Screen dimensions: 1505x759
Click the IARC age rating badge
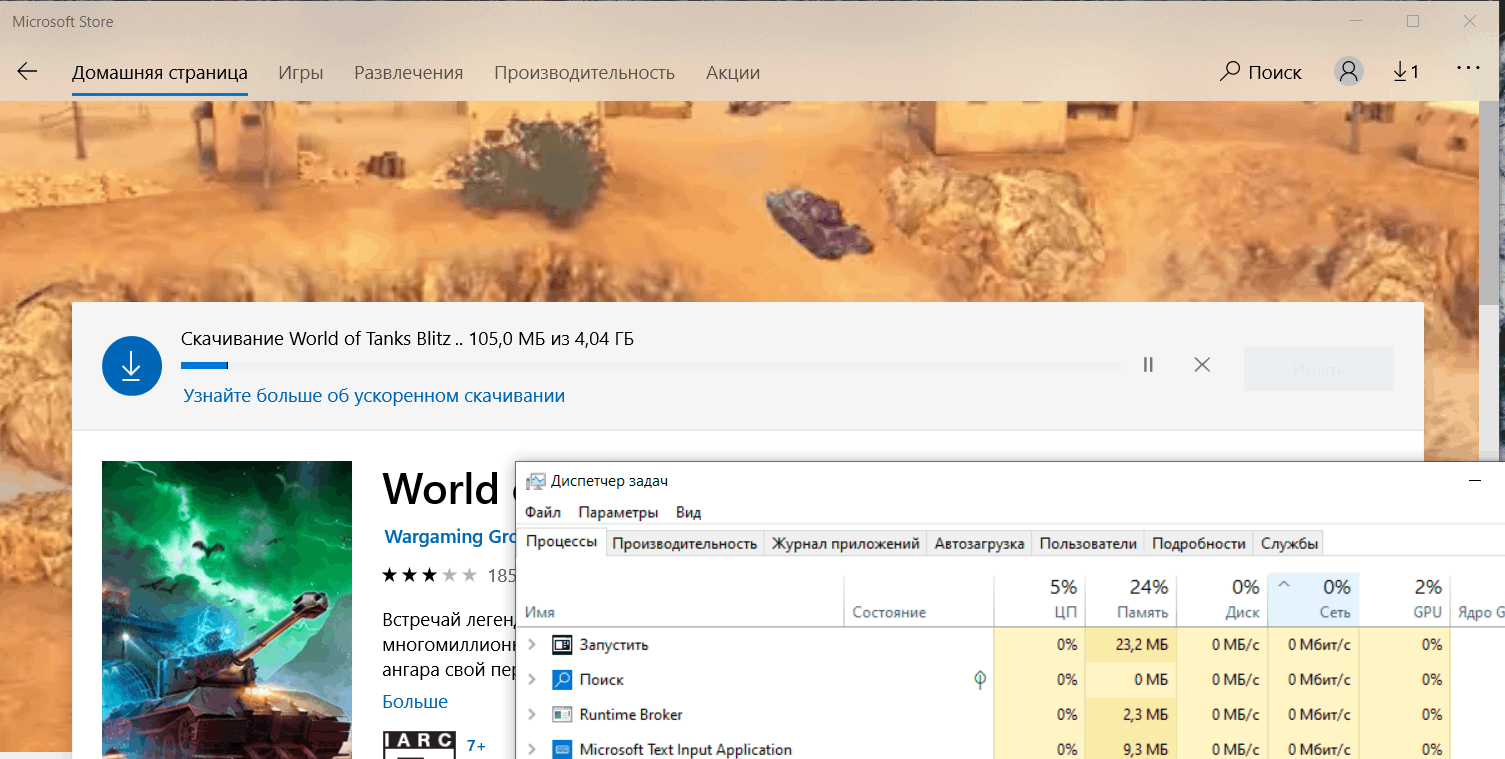(420, 745)
